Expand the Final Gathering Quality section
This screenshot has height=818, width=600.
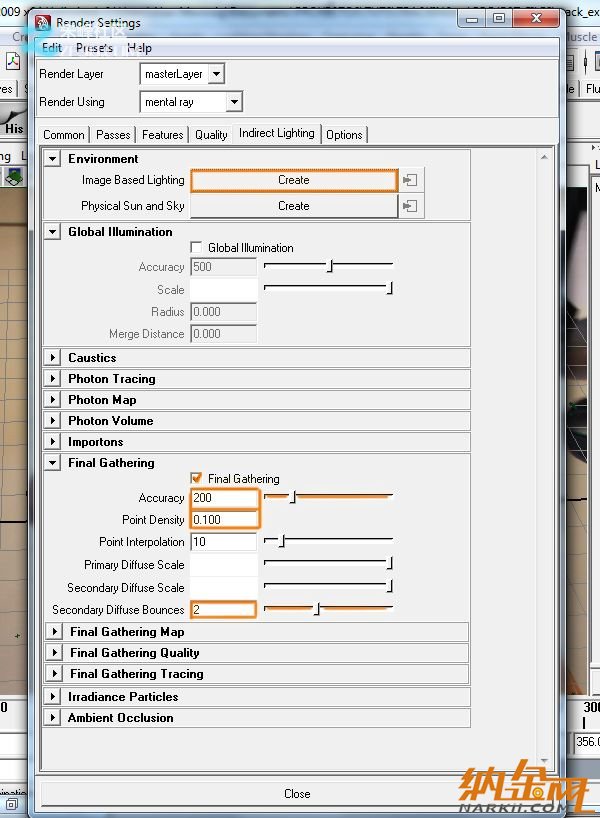[x=55, y=653]
